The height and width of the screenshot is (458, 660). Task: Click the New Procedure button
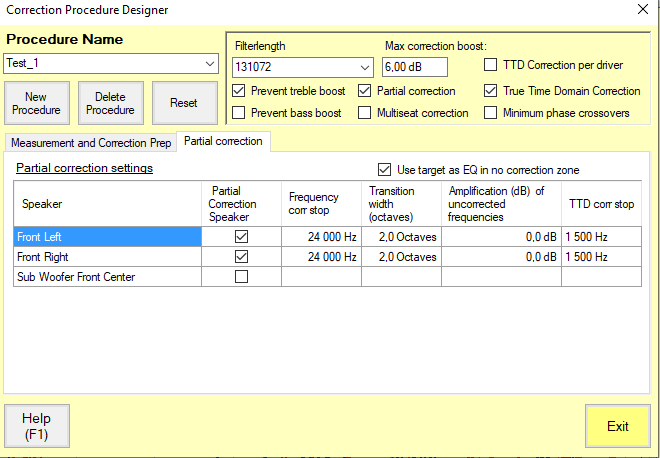point(36,103)
